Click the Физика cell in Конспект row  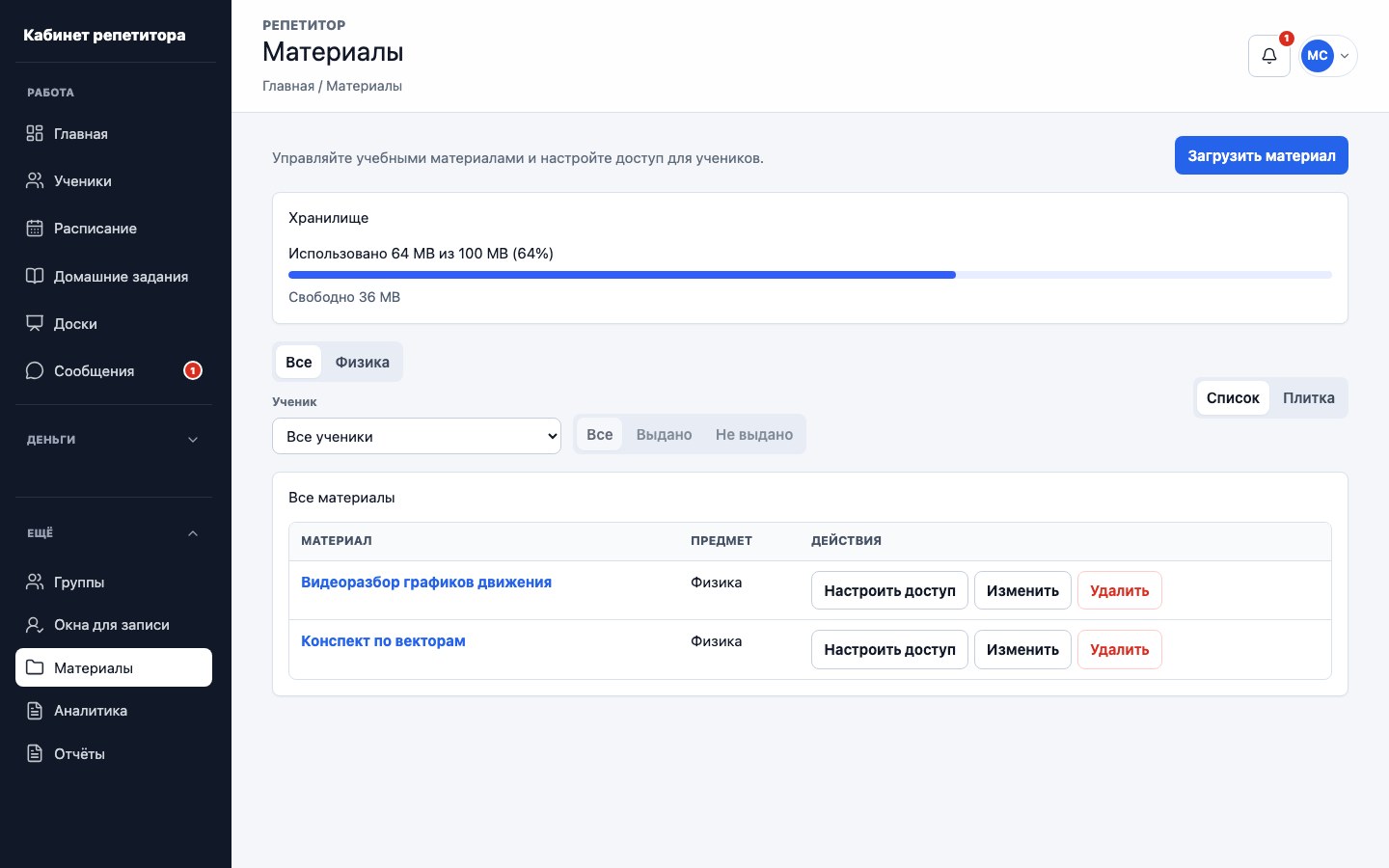[x=717, y=640]
